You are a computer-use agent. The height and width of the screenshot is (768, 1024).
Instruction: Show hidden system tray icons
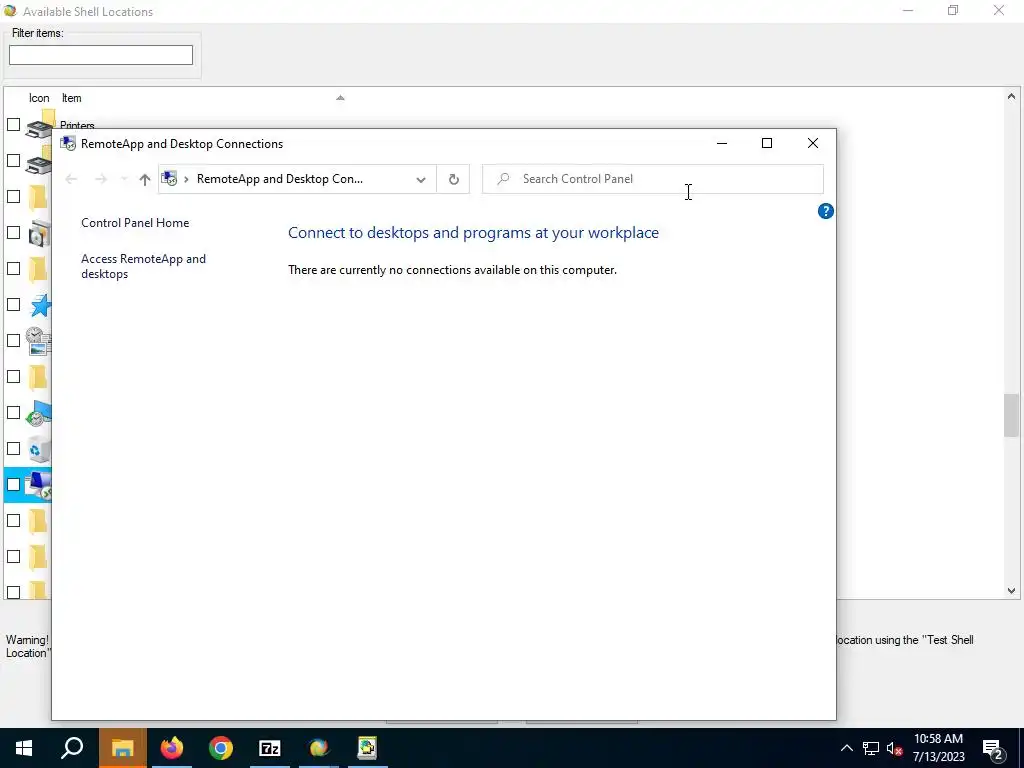[x=846, y=748]
